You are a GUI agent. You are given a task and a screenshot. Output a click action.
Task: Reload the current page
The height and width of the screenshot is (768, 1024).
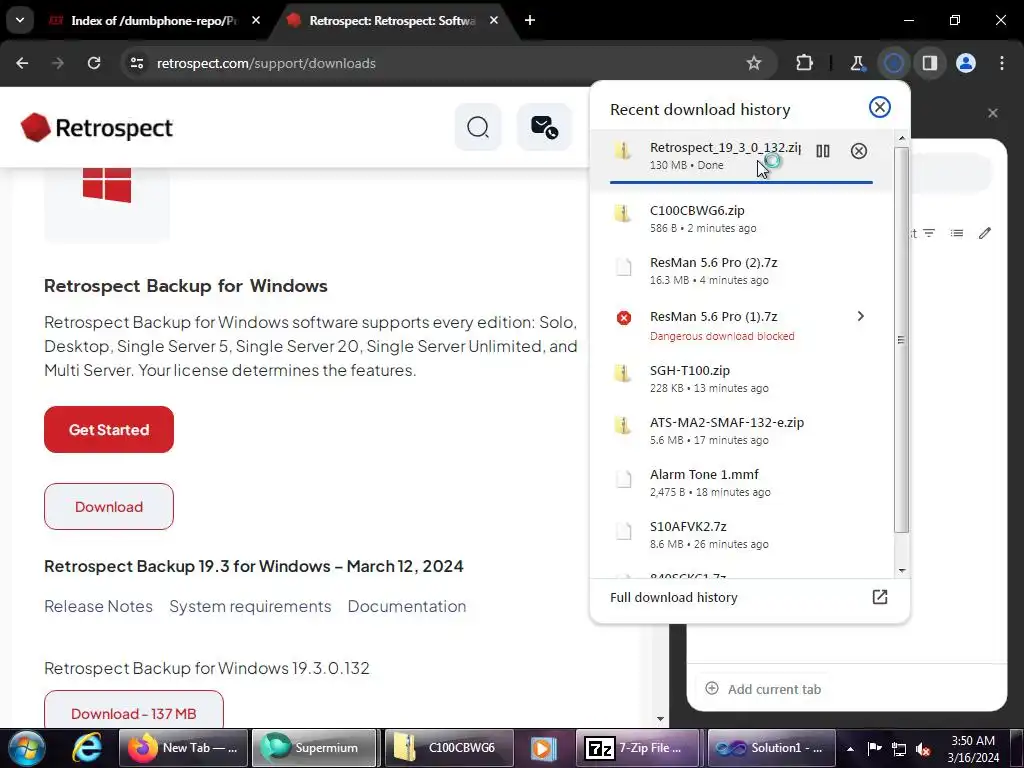[94, 63]
